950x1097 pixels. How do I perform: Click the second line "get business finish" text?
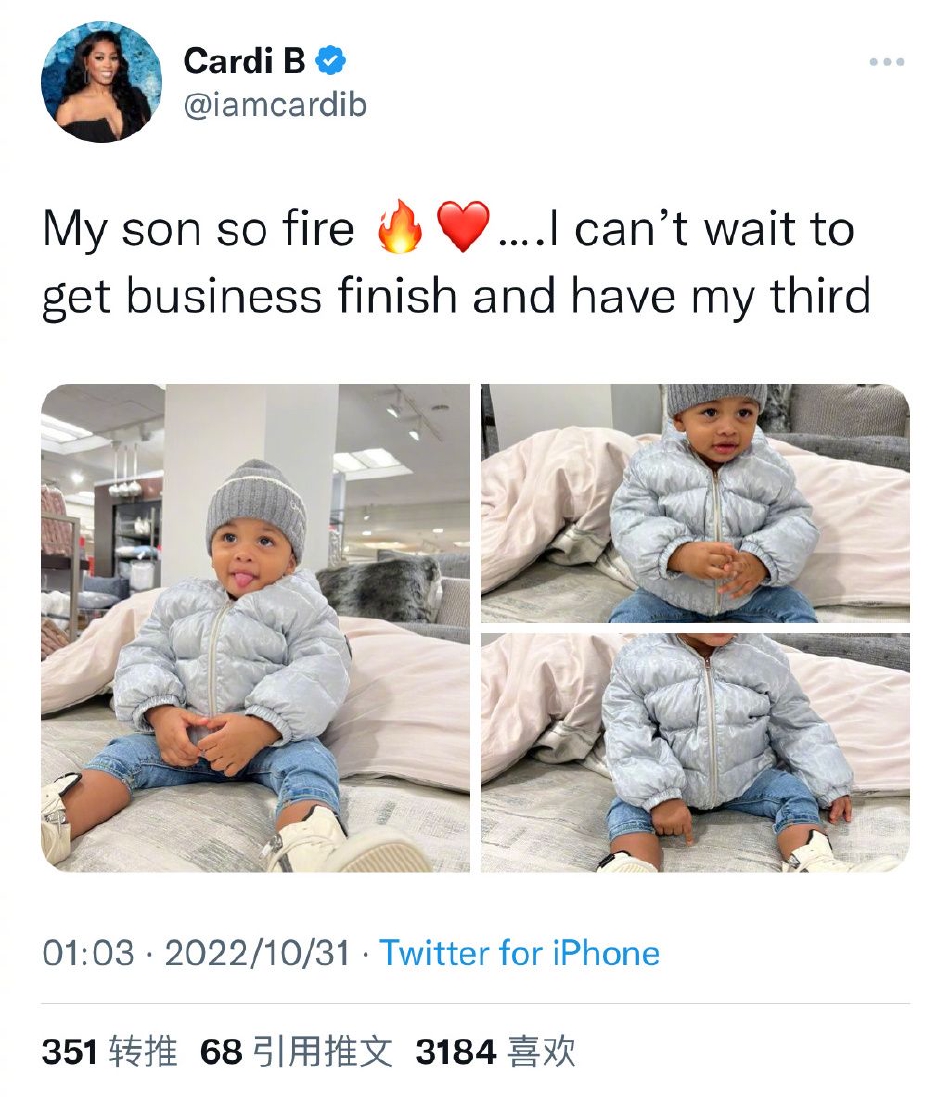click(x=250, y=296)
